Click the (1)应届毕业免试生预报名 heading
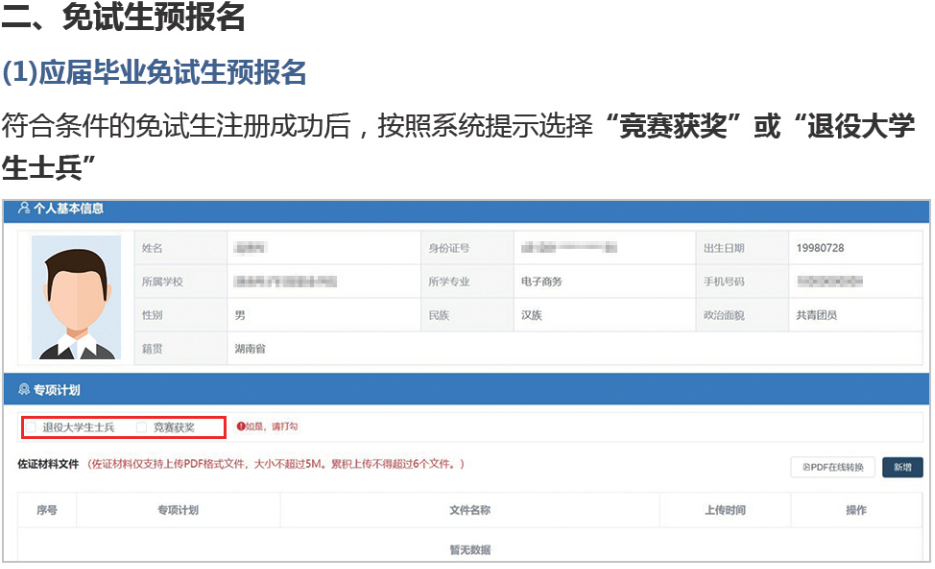The height and width of the screenshot is (569, 935). pos(153,72)
